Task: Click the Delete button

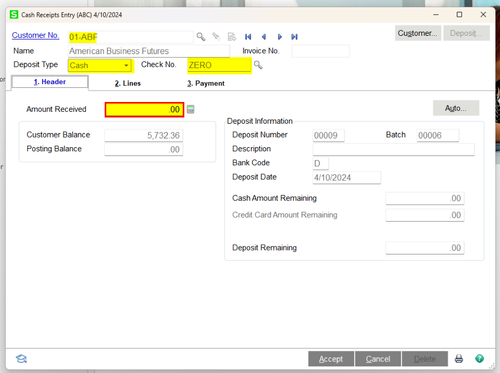Action: 425,359
